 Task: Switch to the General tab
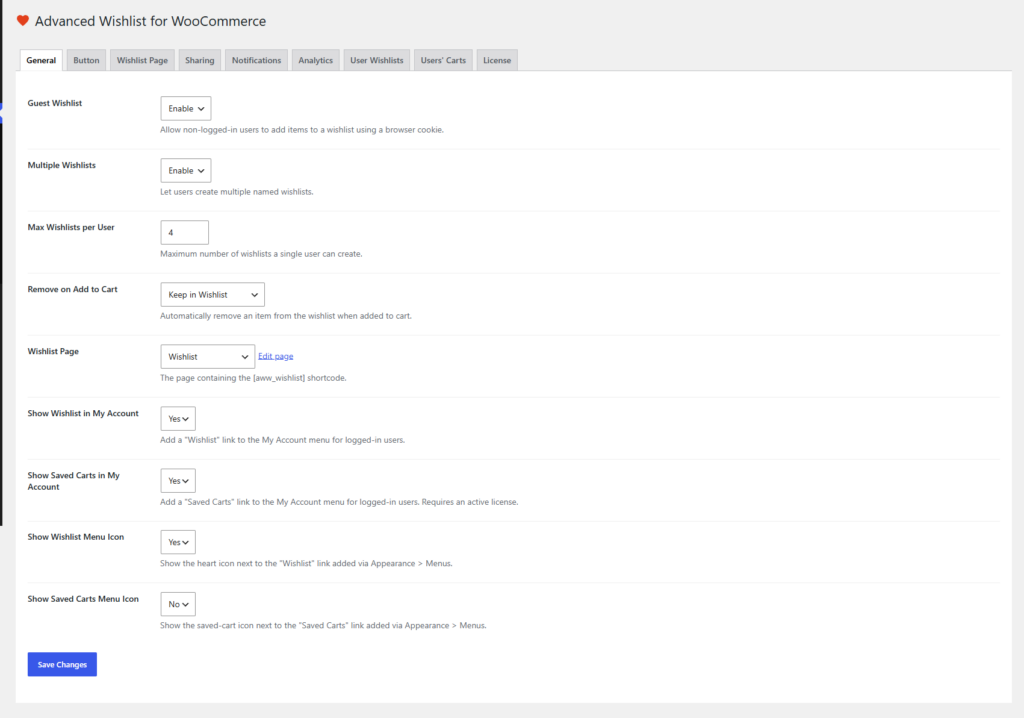(41, 60)
